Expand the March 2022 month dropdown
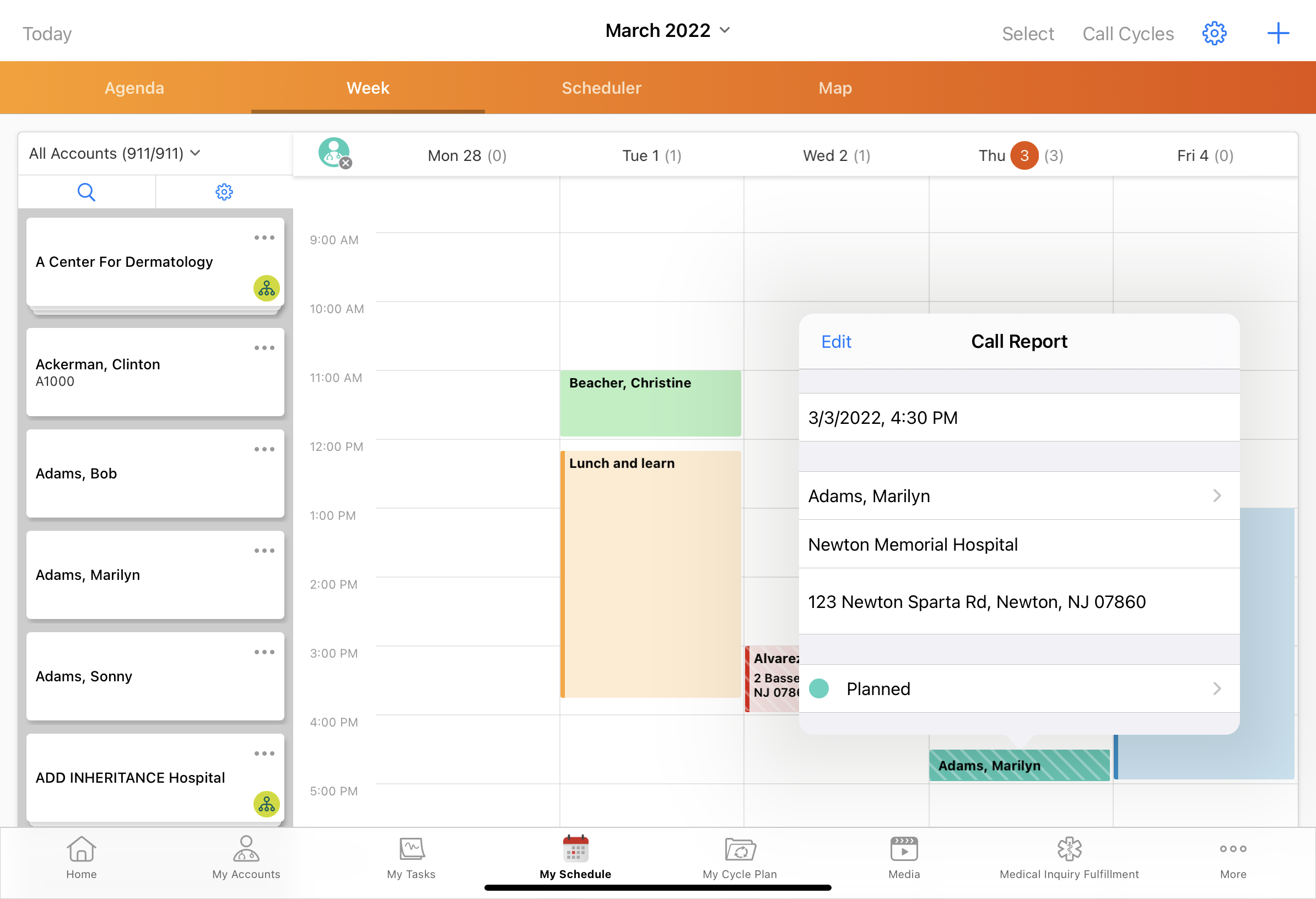 667,30
